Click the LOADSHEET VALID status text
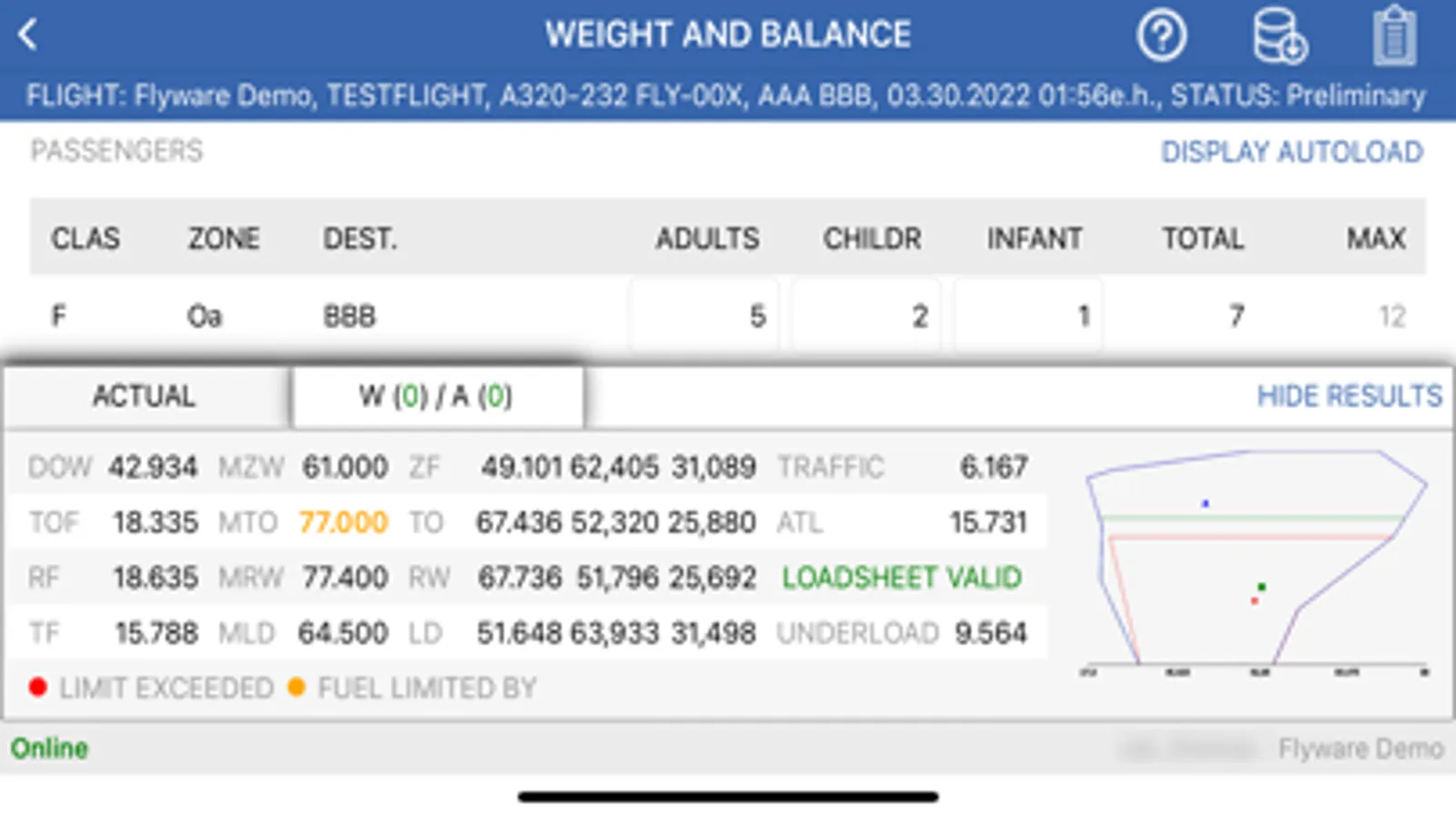1456x820 pixels. (x=901, y=578)
